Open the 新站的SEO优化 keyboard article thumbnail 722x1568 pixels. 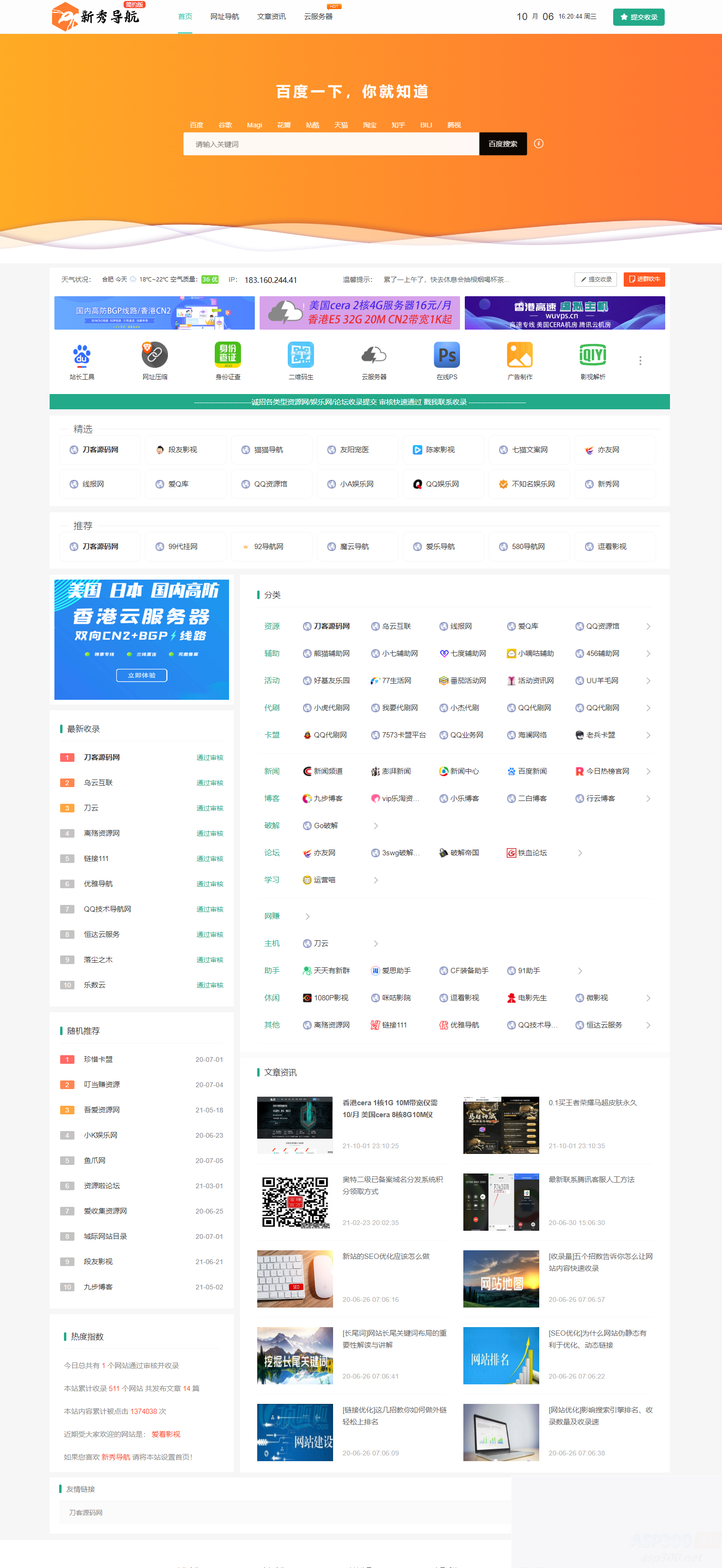294,1278
